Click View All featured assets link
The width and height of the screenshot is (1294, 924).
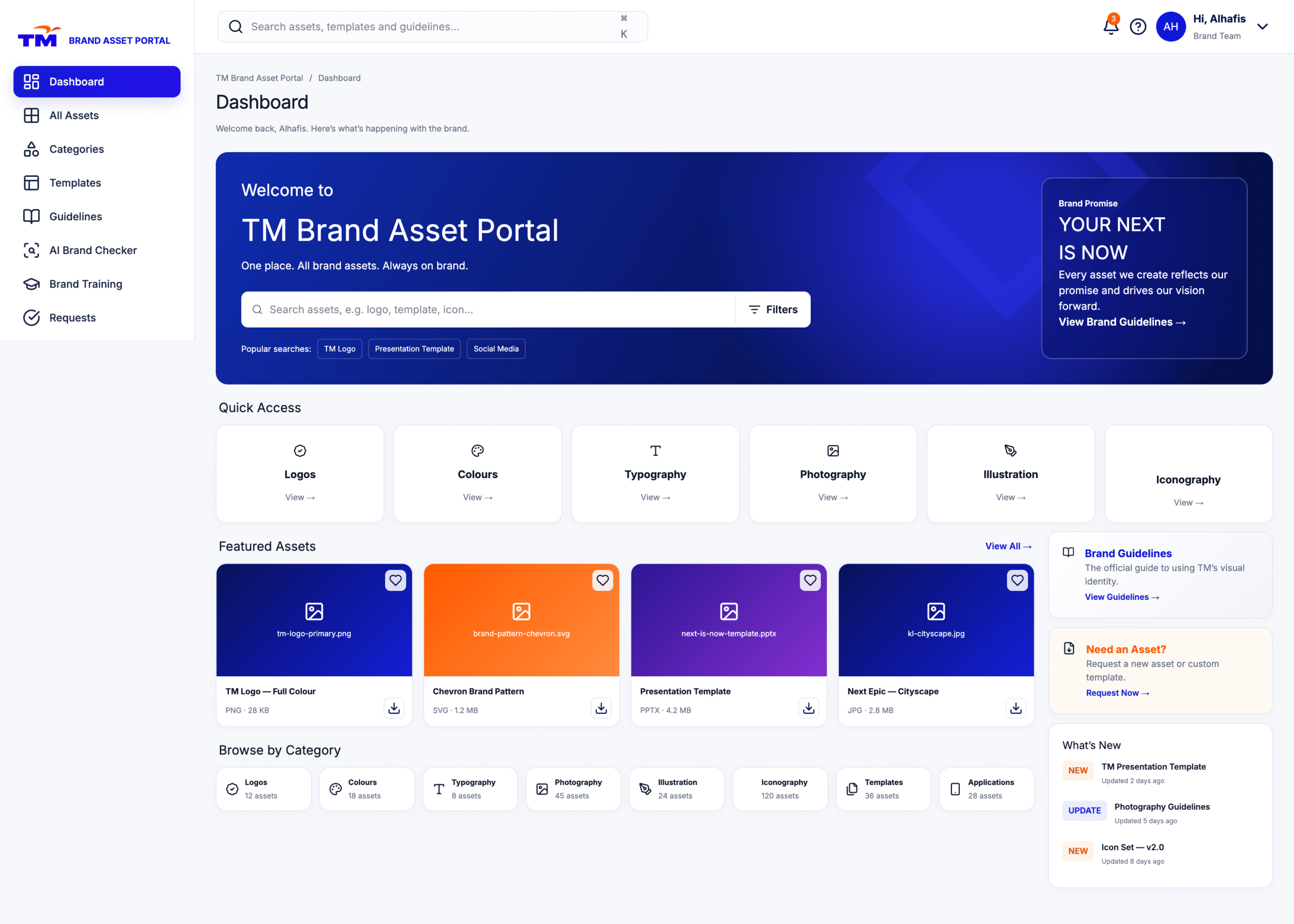coord(1008,546)
